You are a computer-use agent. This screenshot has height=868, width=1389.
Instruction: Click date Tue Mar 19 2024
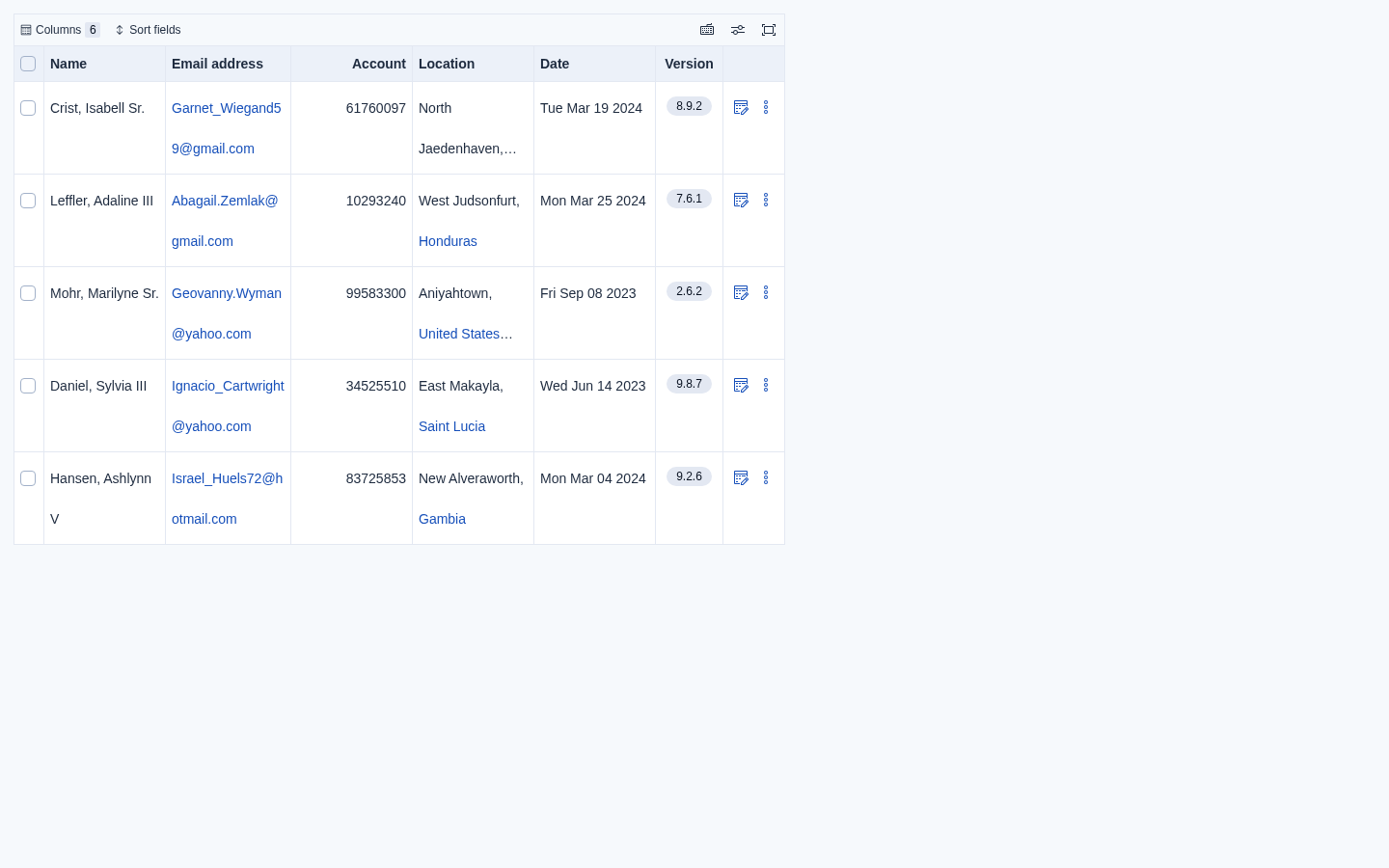pos(591,108)
